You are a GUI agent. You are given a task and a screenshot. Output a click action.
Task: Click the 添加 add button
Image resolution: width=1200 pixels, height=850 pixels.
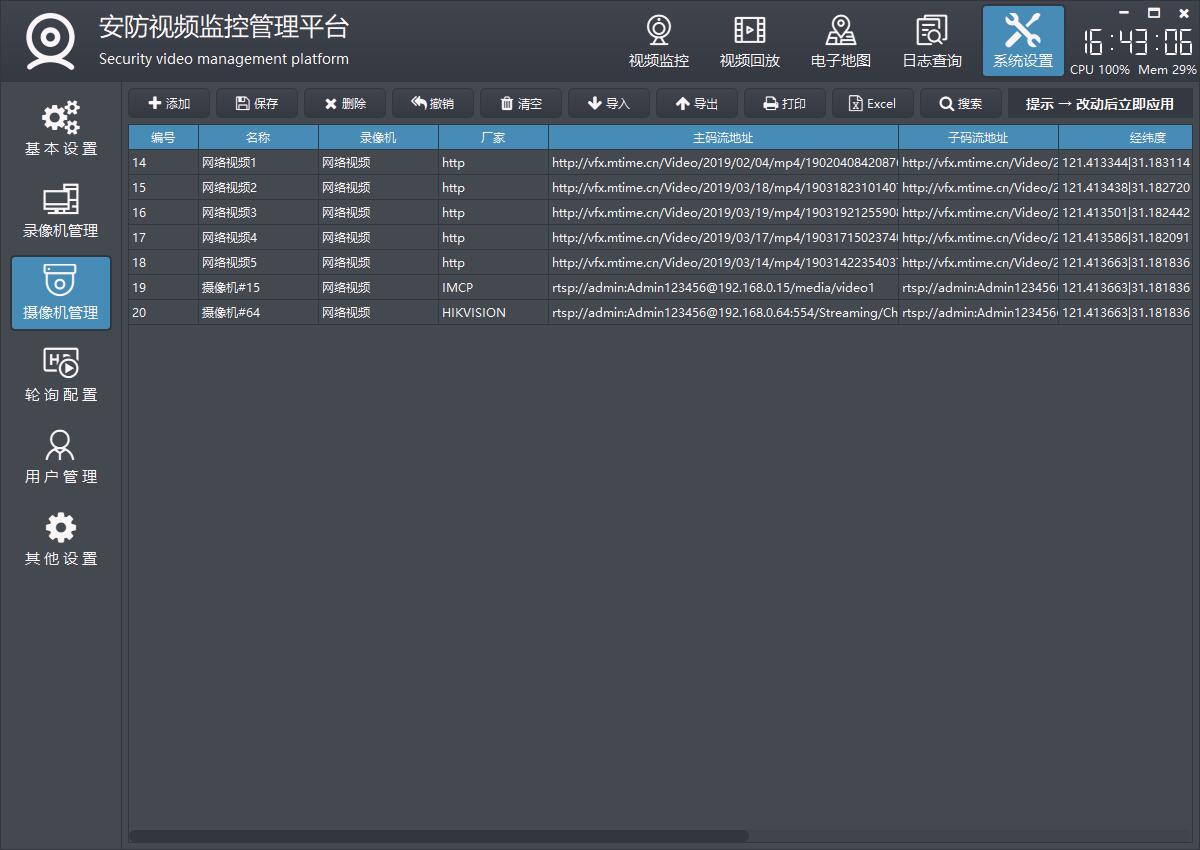169,103
